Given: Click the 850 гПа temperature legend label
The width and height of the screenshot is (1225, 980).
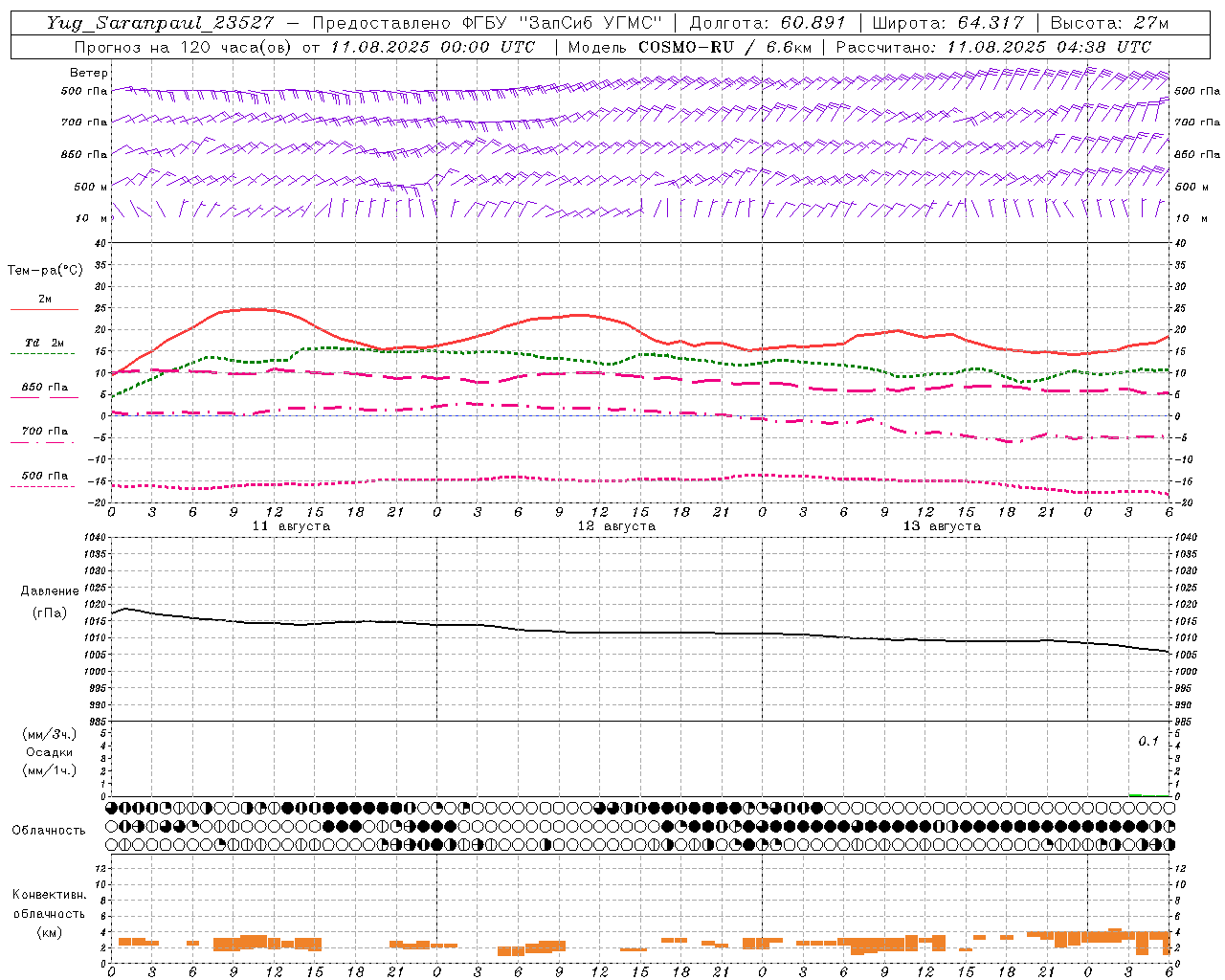Looking at the screenshot, I should pos(45,387).
